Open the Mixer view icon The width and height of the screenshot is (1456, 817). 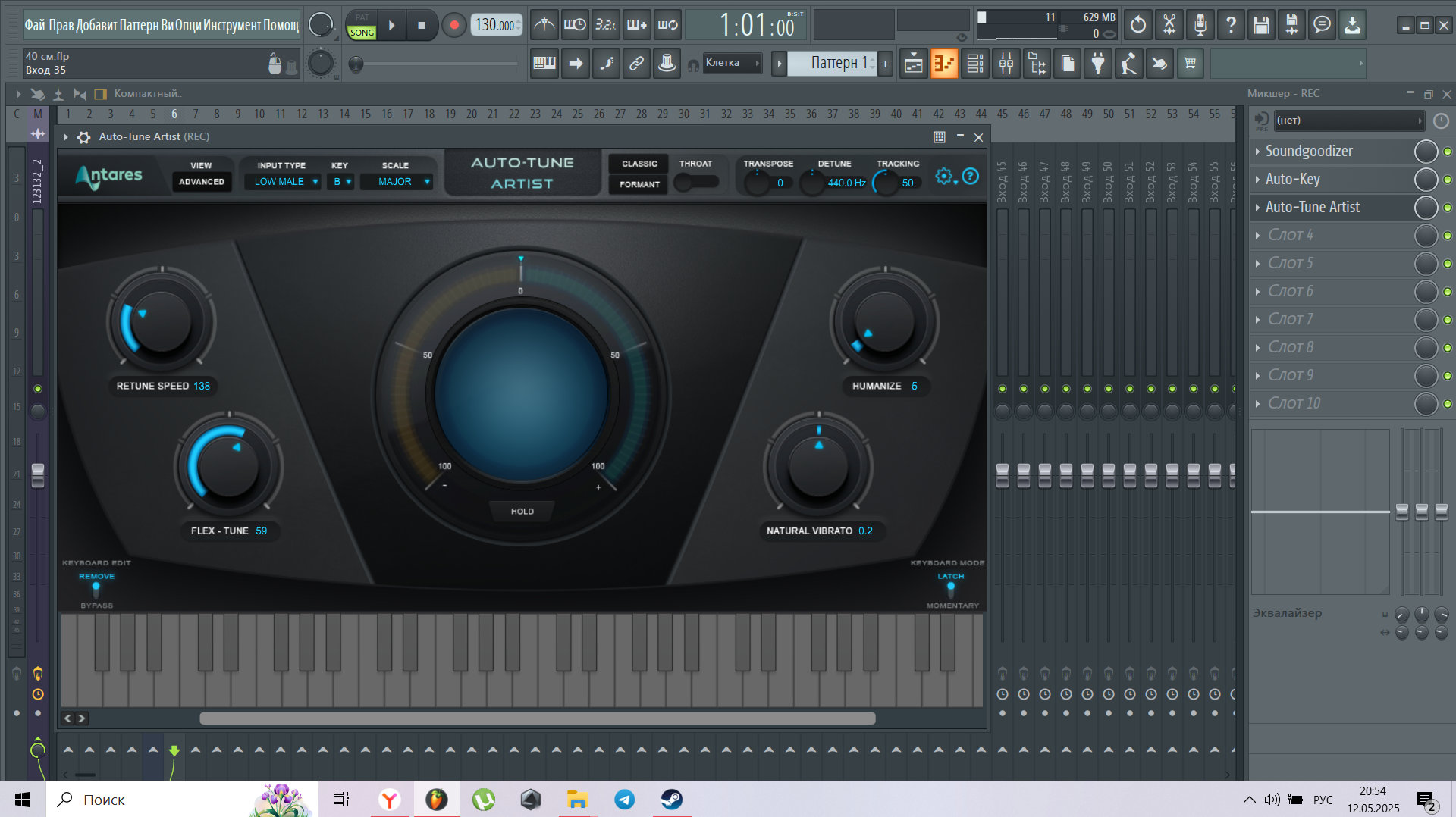pyautogui.click(x=1006, y=64)
